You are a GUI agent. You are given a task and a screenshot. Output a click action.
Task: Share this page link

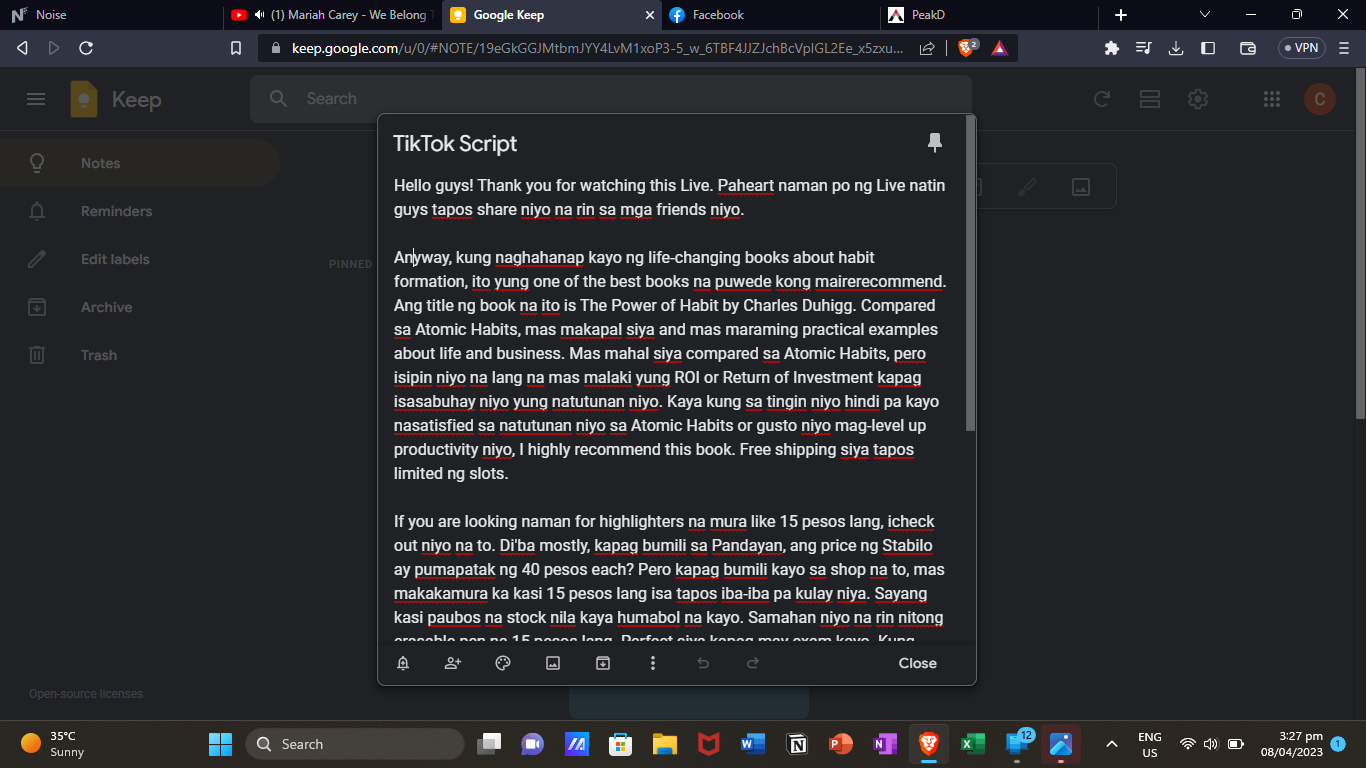(927, 48)
